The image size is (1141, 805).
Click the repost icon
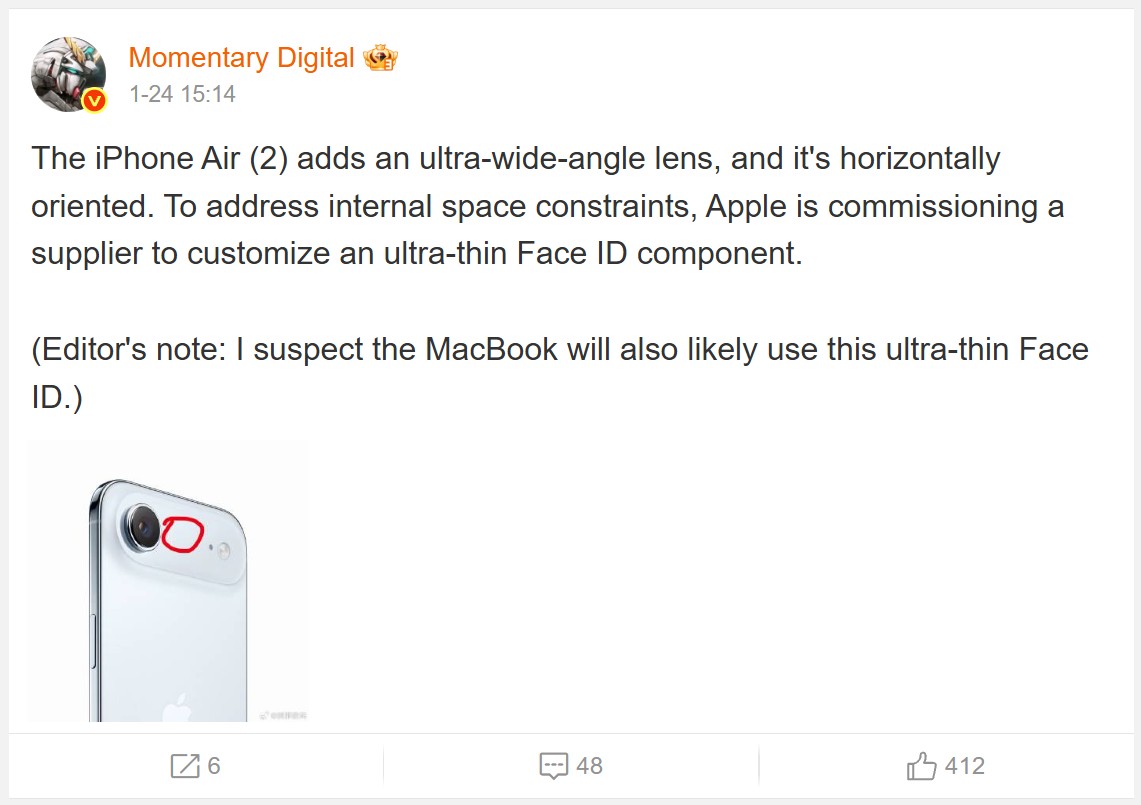point(185,766)
